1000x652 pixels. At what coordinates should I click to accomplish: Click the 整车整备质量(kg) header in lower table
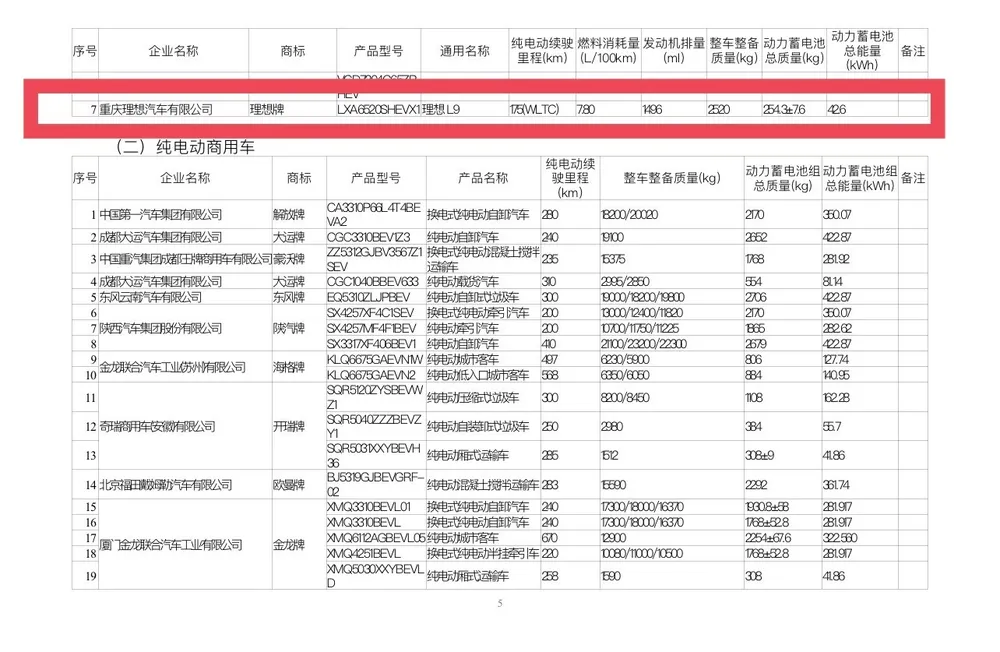672,178
